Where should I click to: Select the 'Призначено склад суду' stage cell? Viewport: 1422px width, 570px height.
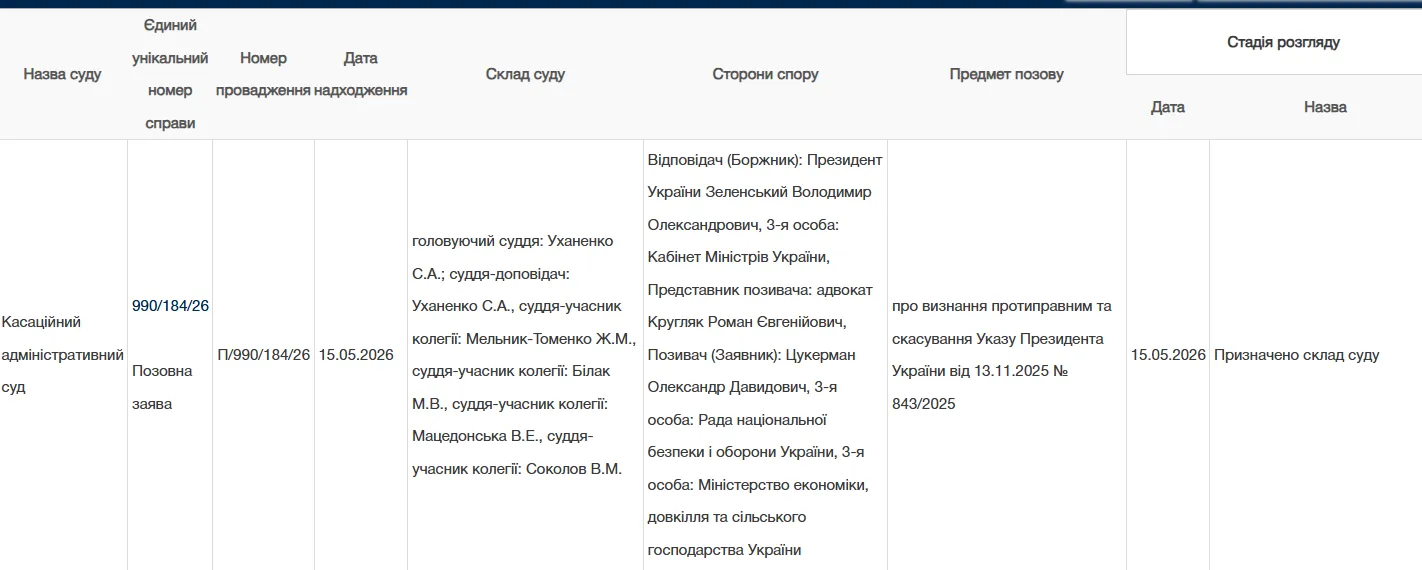[x=1316, y=355]
